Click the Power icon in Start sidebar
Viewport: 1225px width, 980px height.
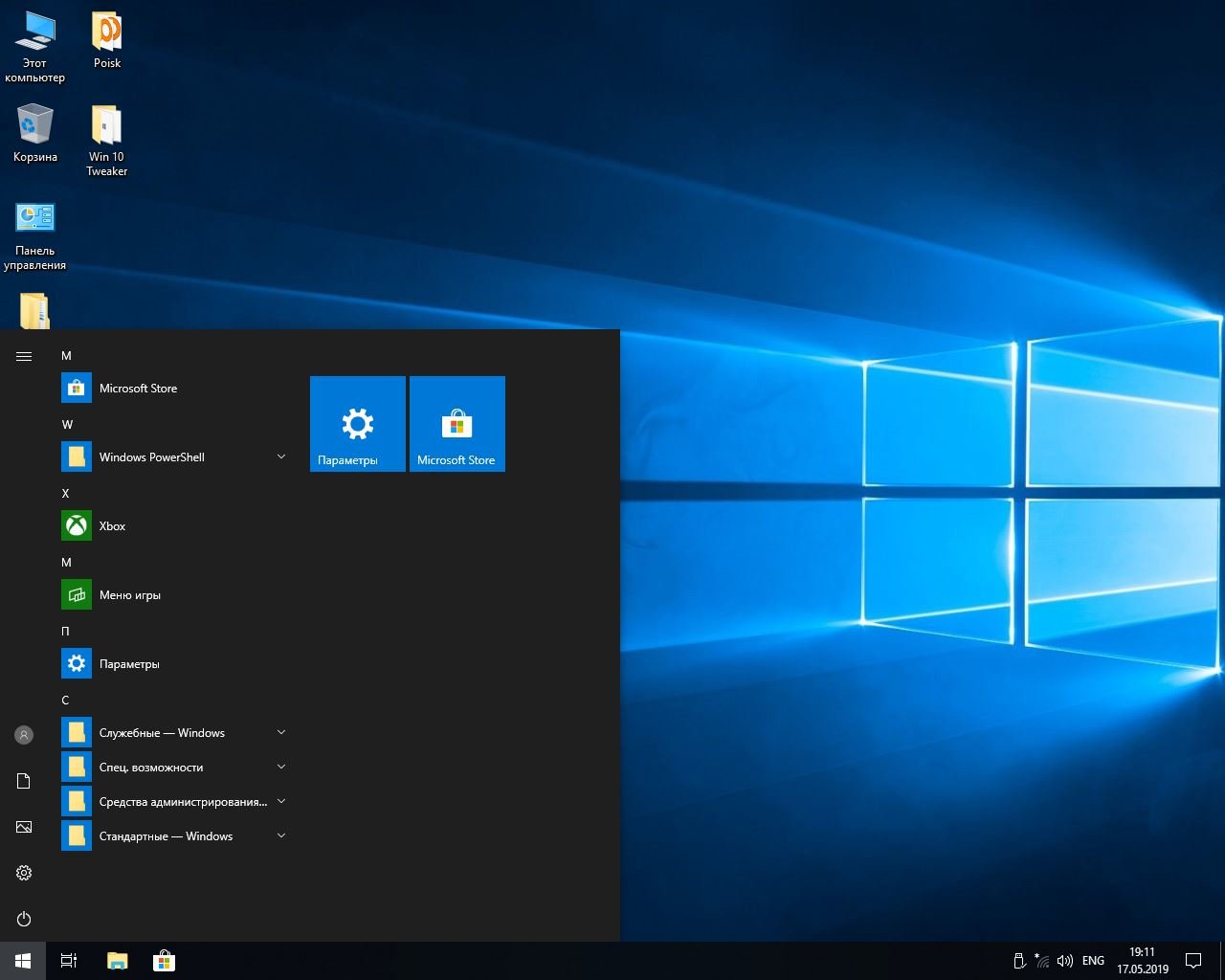(x=24, y=919)
